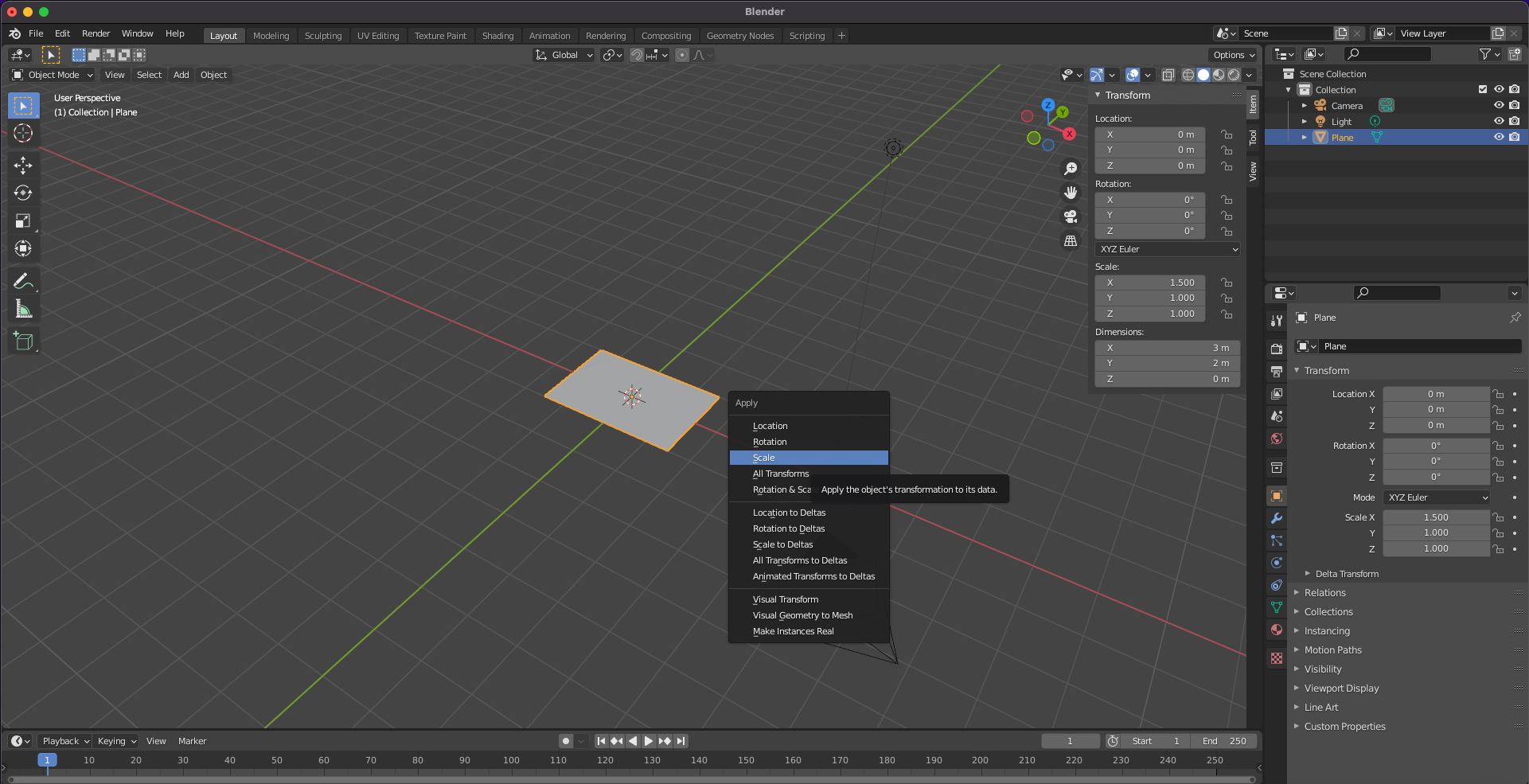Toggle proportional editing button
The width and height of the screenshot is (1529, 784).
682,55
